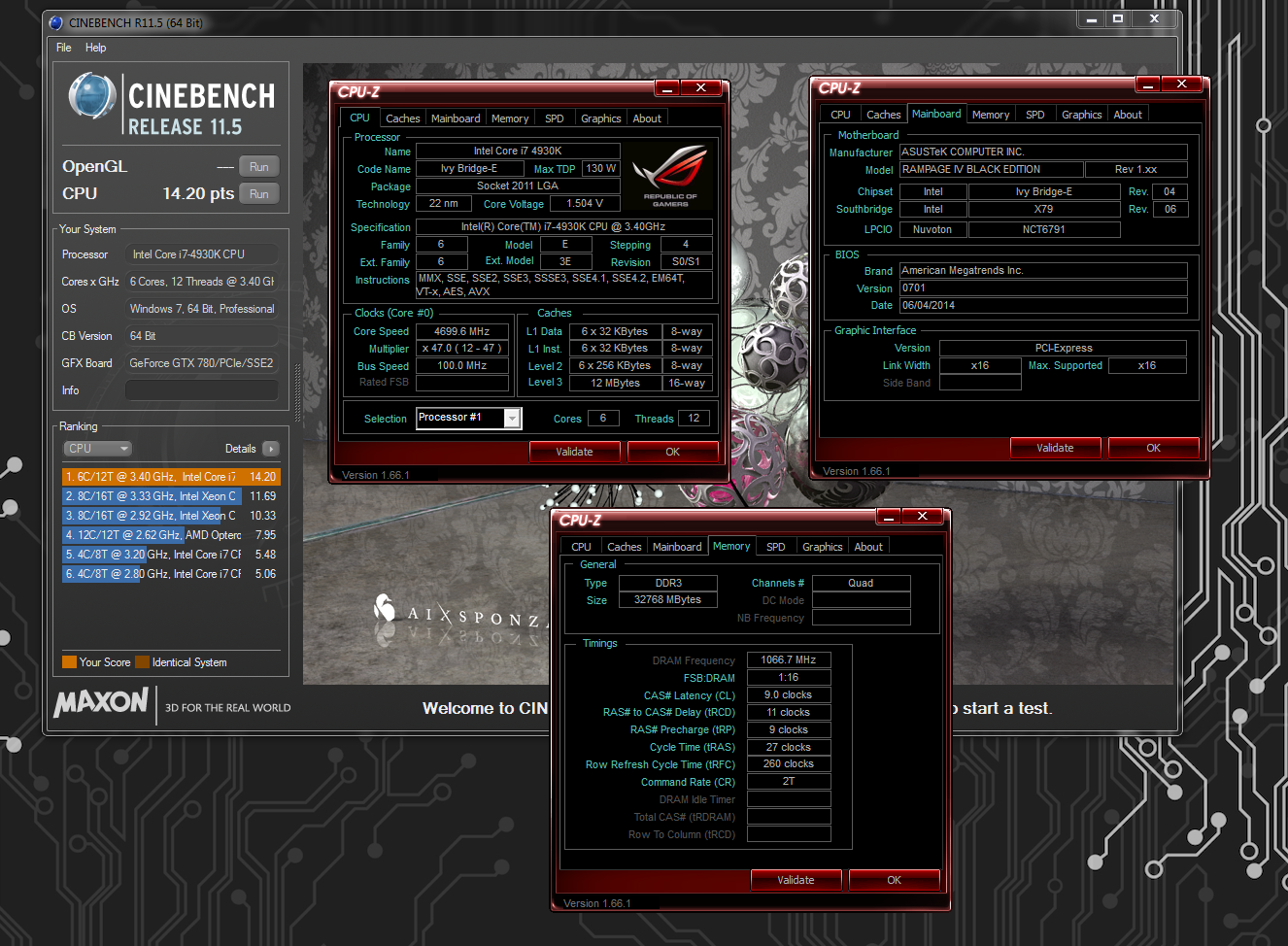Select ranking row 1 Intel Core i7 14.20
Viewport: 1288px width, 946px height.
171,477
